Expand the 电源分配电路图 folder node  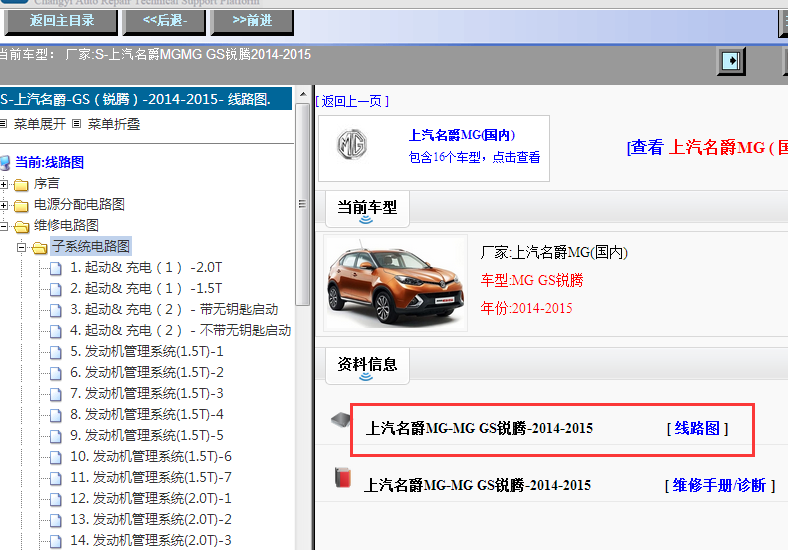(4, 205)
